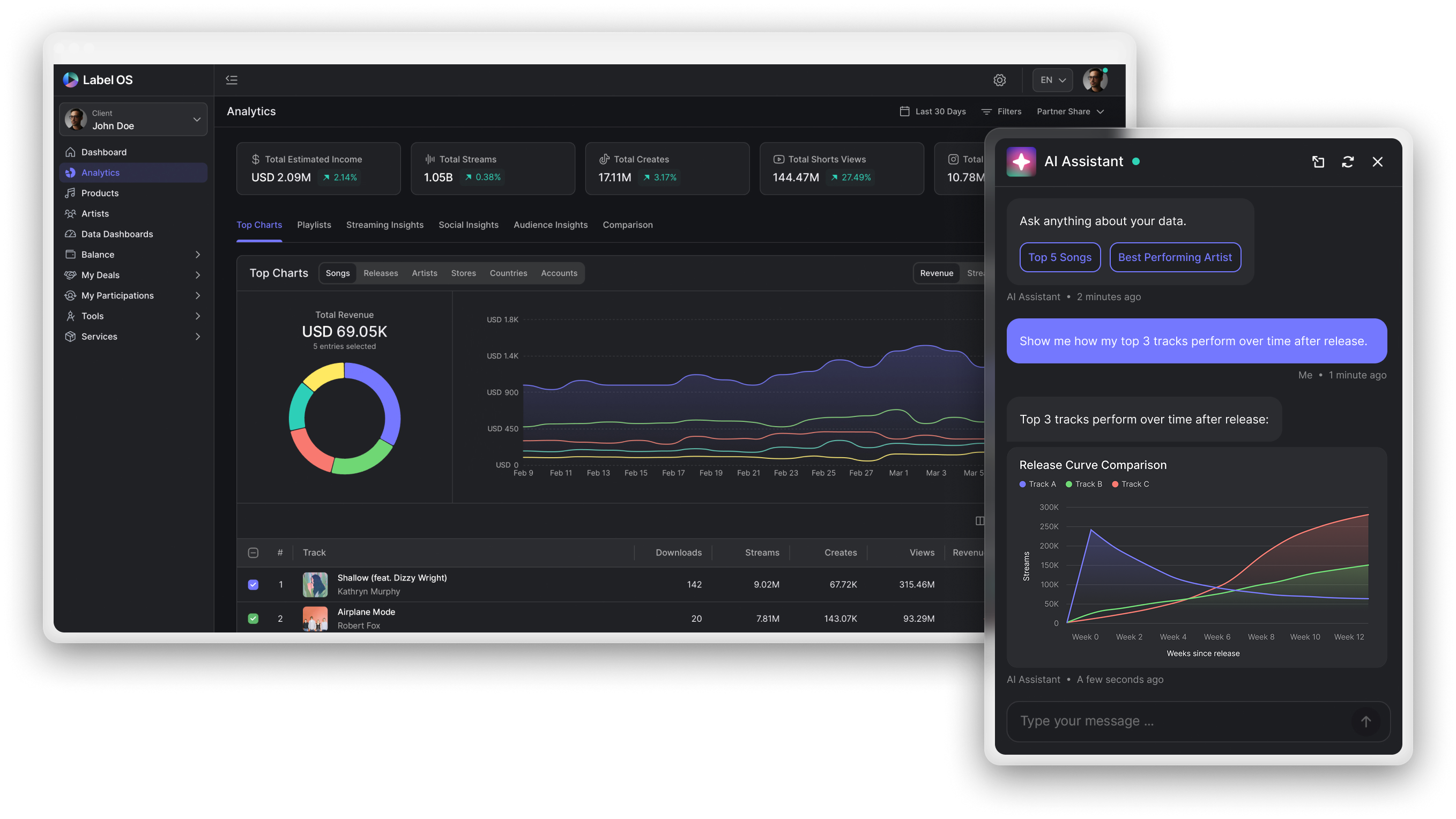Collapse the sidebar menu icon
Screen dimensions: 1456x819
(231, 80)
